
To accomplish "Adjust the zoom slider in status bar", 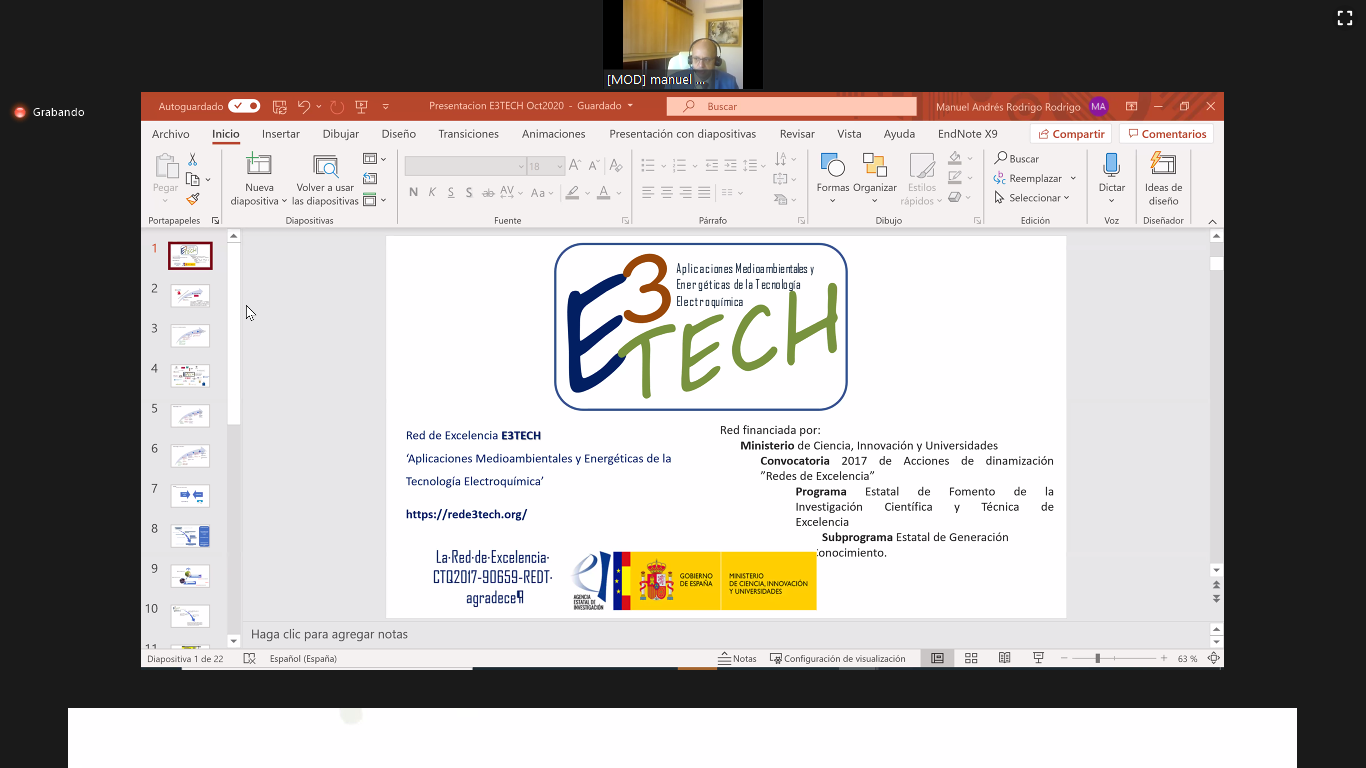I will [1097, 658].
